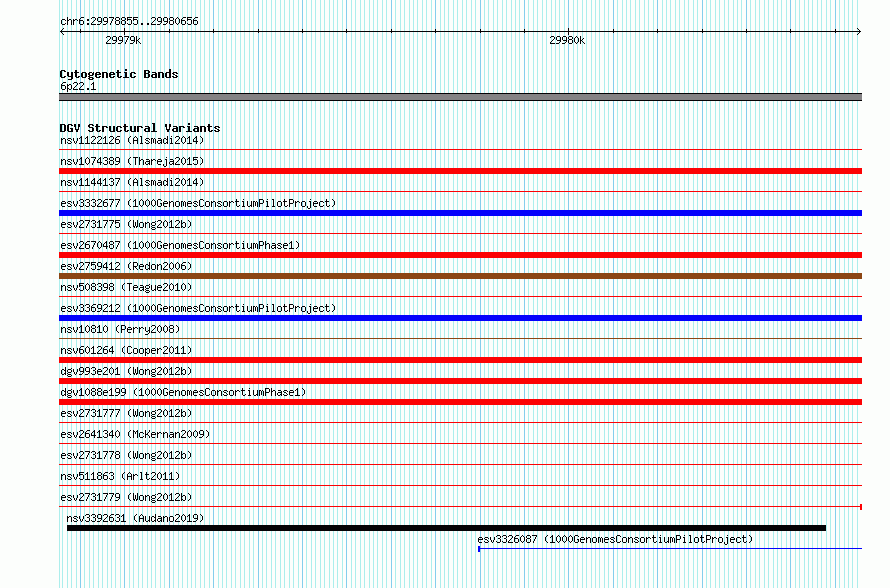Select the red bar under esv2670487
Viewport: 890px width, 588px height.
[x=460, y=255]
